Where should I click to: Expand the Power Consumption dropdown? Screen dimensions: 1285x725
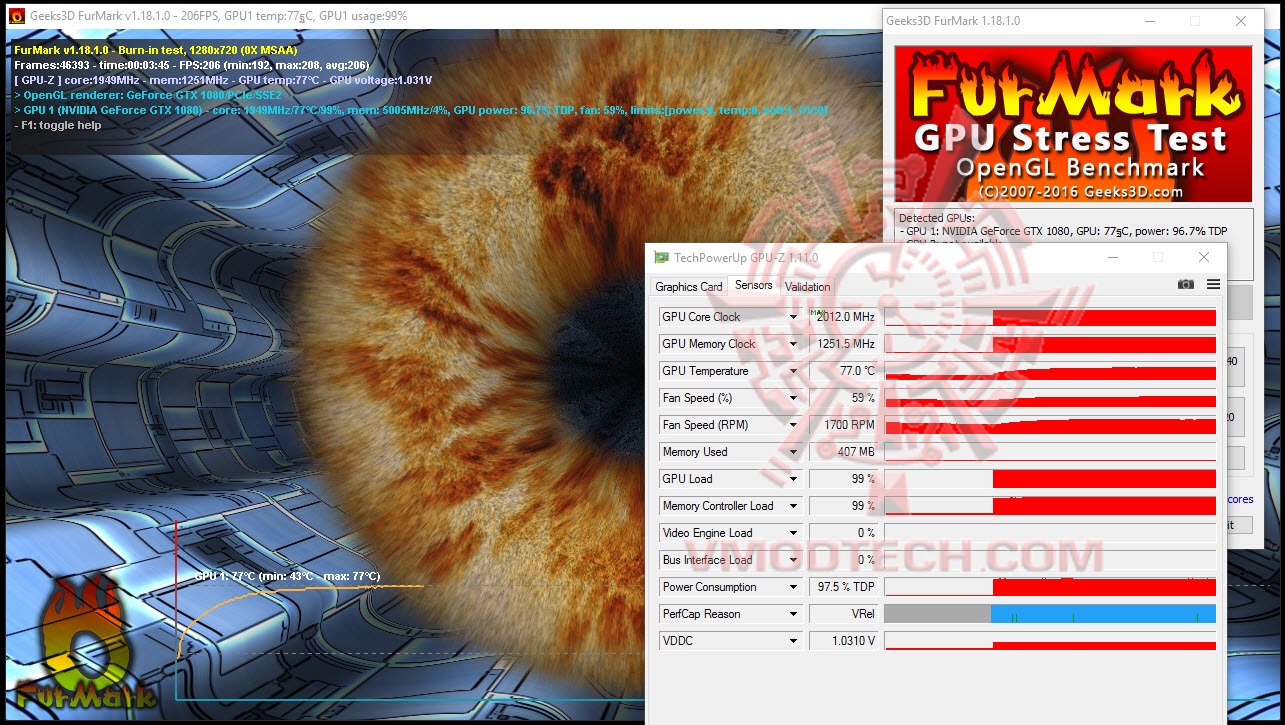click(x=793, y=587)
